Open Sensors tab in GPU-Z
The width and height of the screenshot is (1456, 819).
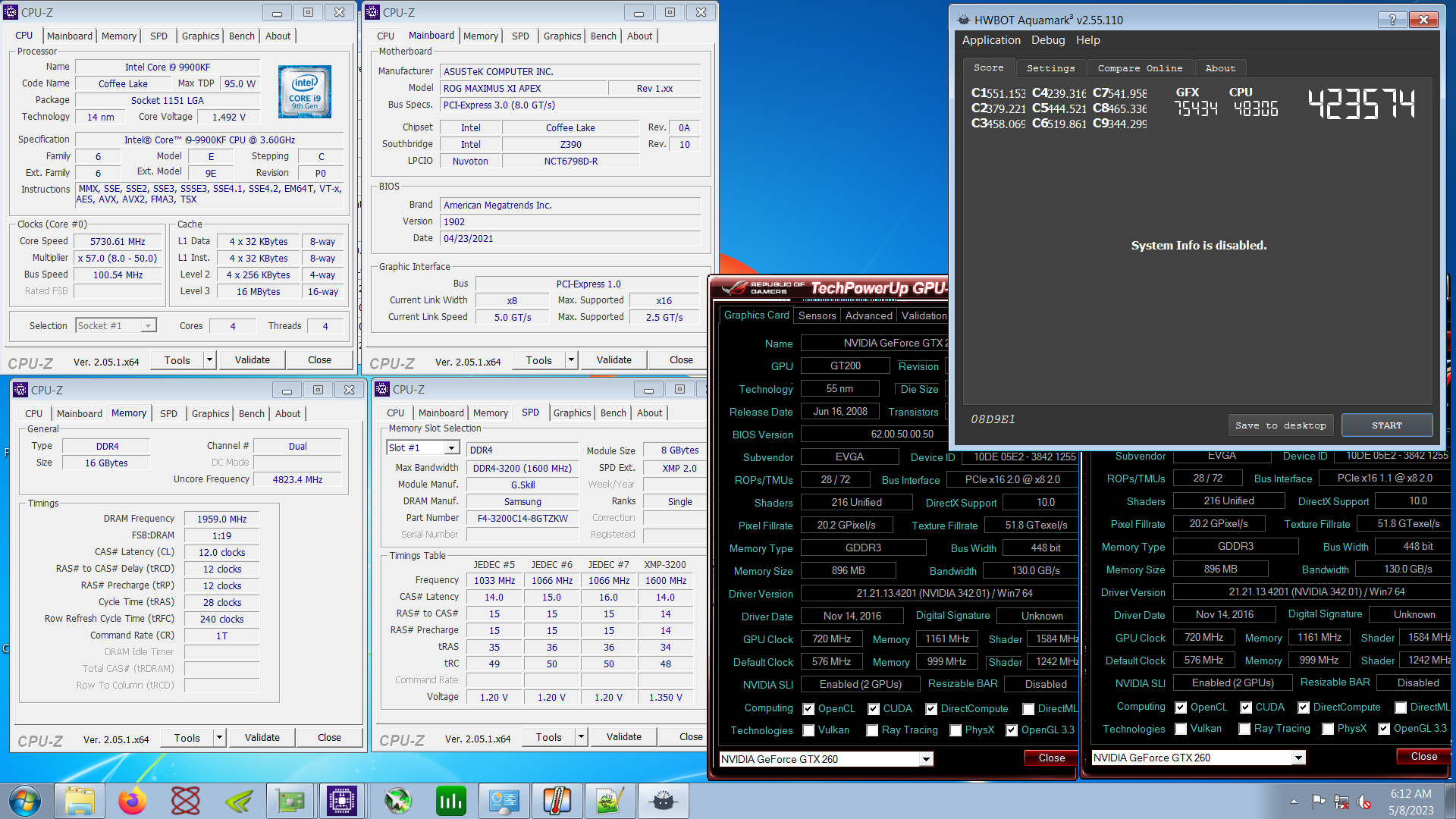(817, 315)
